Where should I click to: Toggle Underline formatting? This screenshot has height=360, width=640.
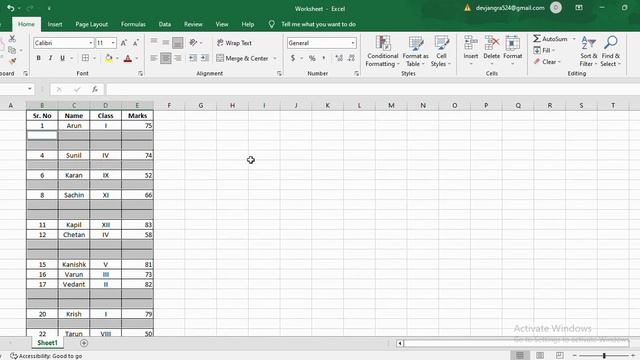pyautogui.click(x=62, y=58)
